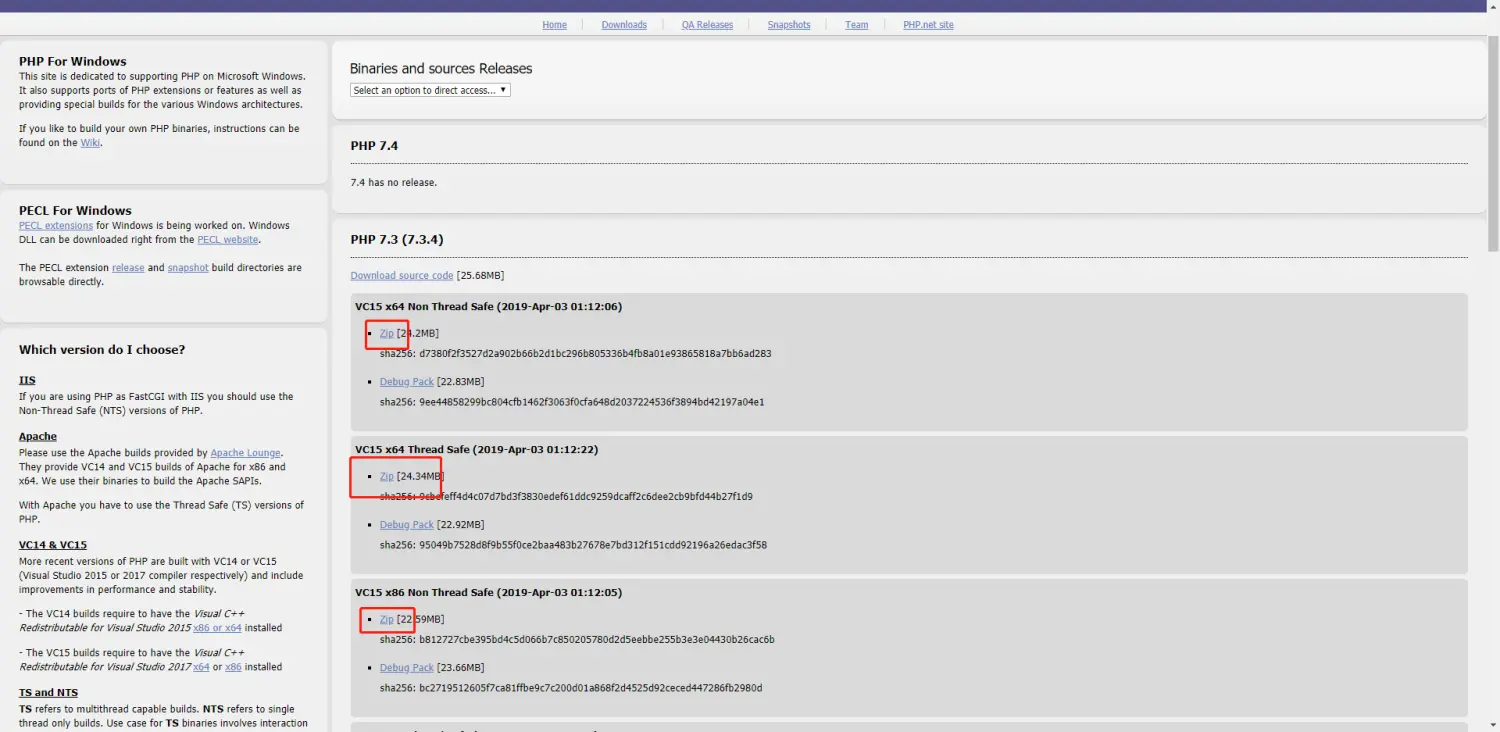
Task: Open Visual Studio 2017 x86 redistributable link
Action: point(233,667)
